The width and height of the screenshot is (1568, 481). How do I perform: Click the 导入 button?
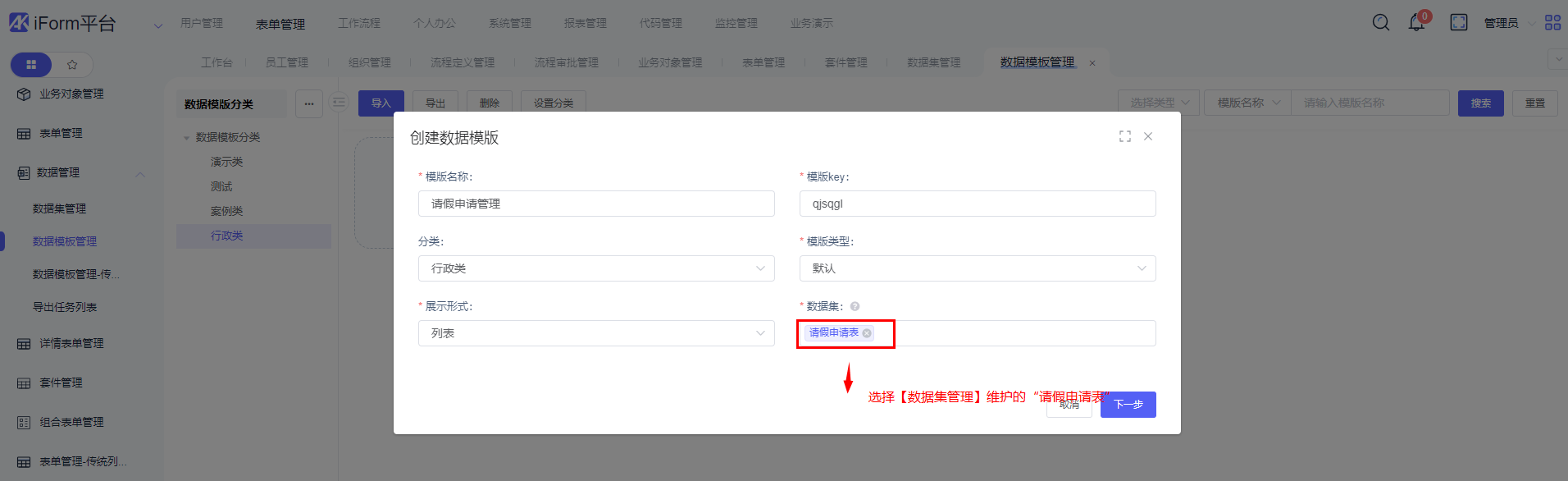coord(381,103)
